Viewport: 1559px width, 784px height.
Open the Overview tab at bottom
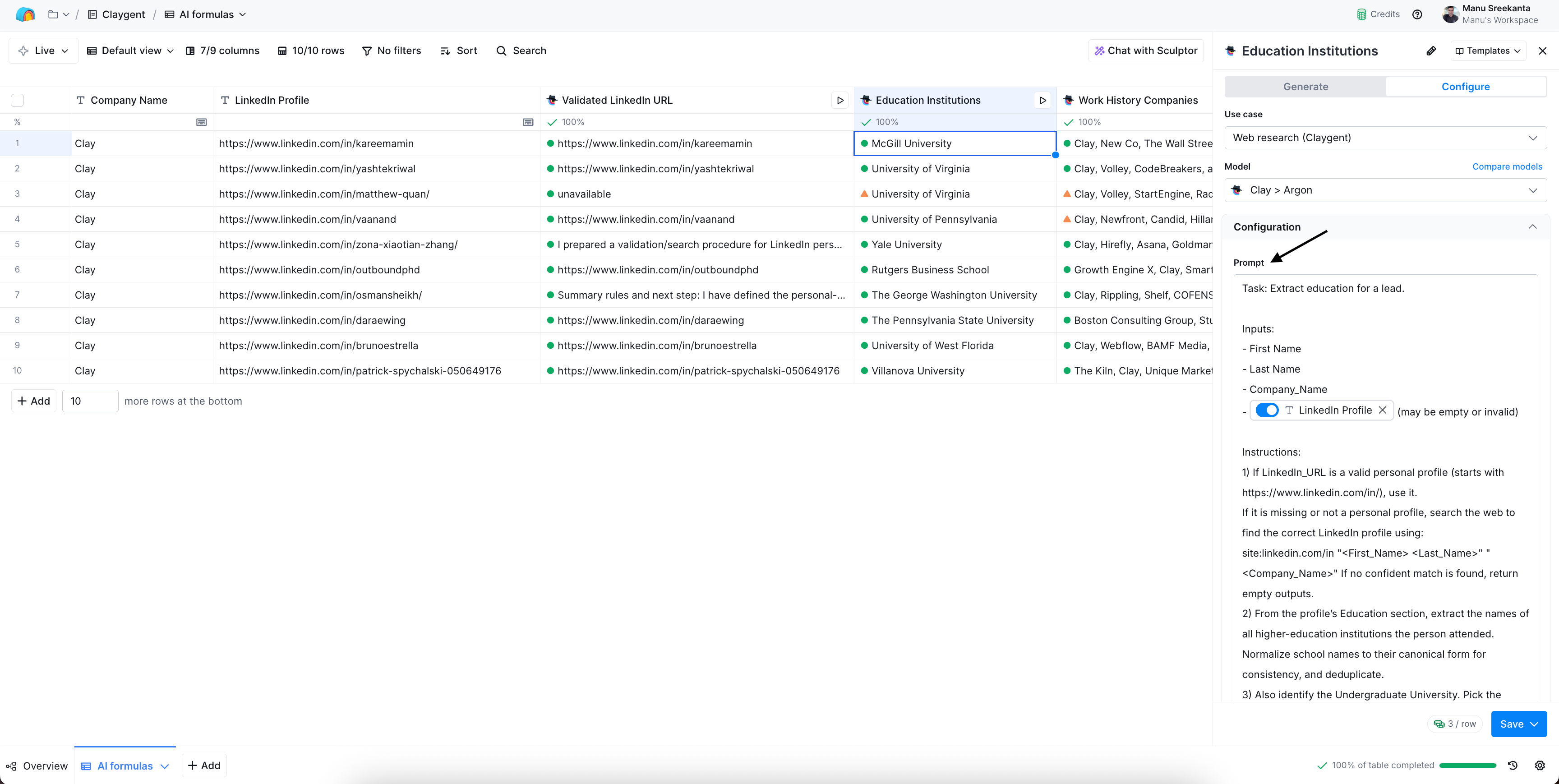pyautogui.click(x=37, y=766)
